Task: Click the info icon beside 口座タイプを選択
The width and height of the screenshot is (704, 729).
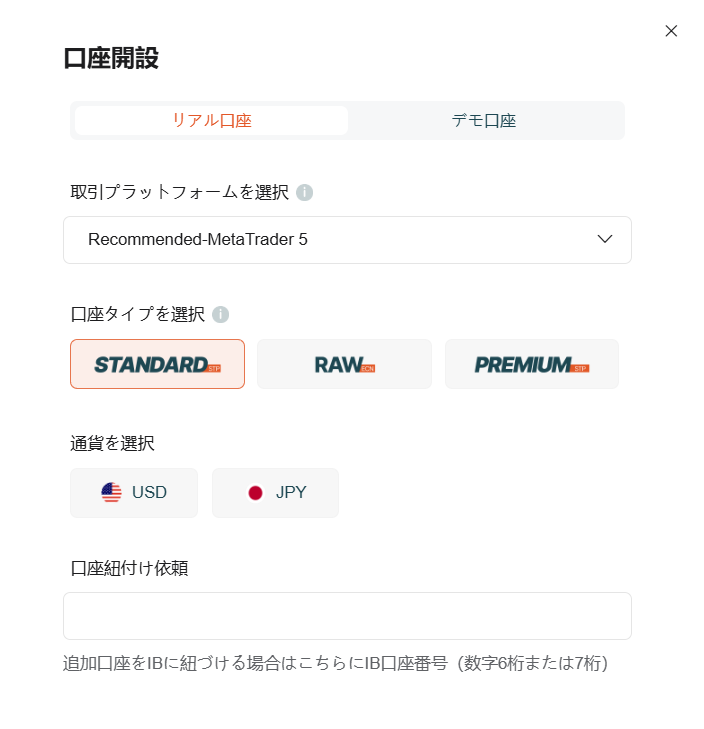Action: pyautogui.click(x=220, y=314)
